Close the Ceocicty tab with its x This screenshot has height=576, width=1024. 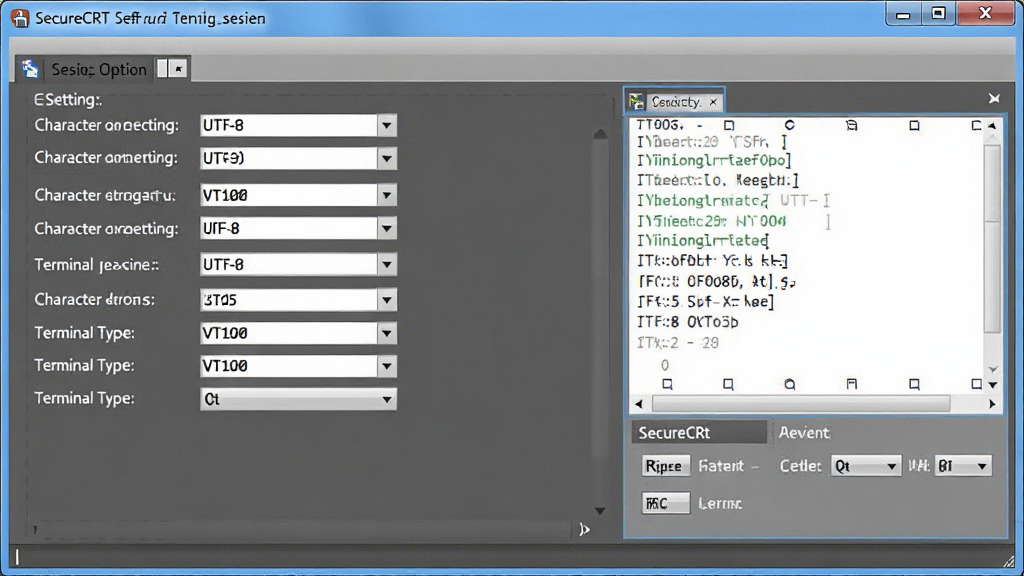point(713,102)
